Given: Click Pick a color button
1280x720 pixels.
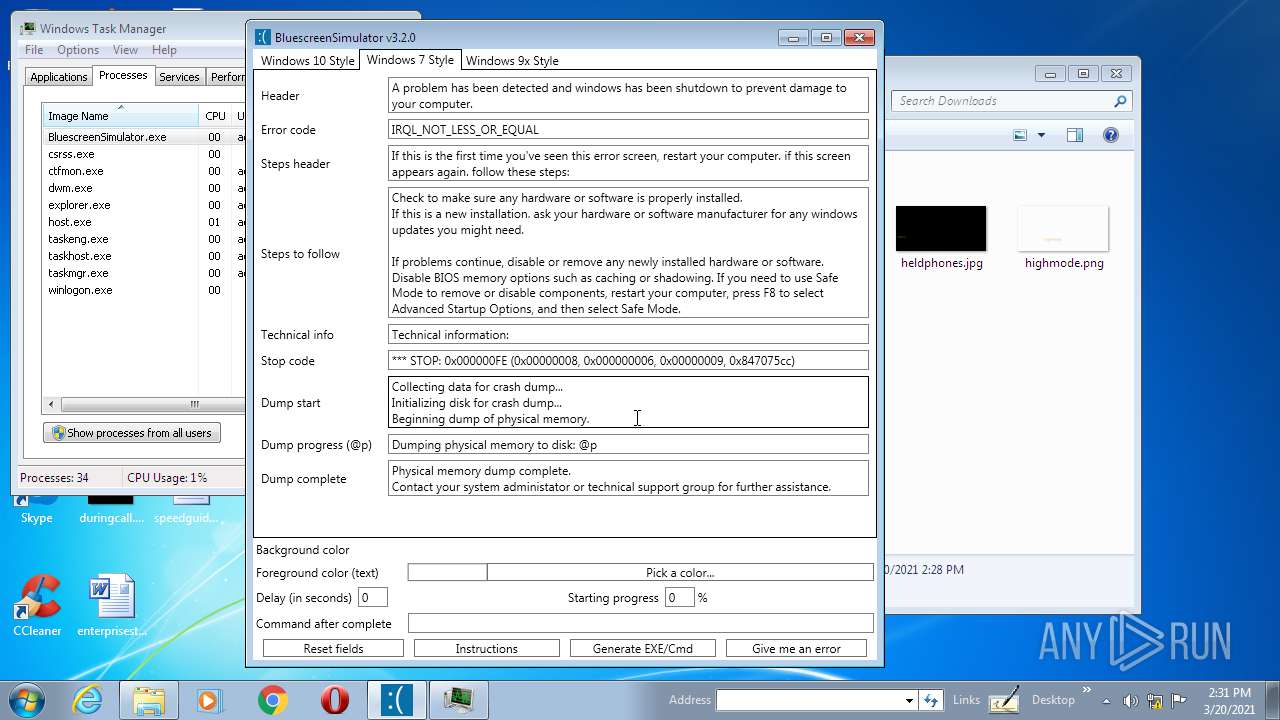Looking at the screenshot, I should point(680,572).
